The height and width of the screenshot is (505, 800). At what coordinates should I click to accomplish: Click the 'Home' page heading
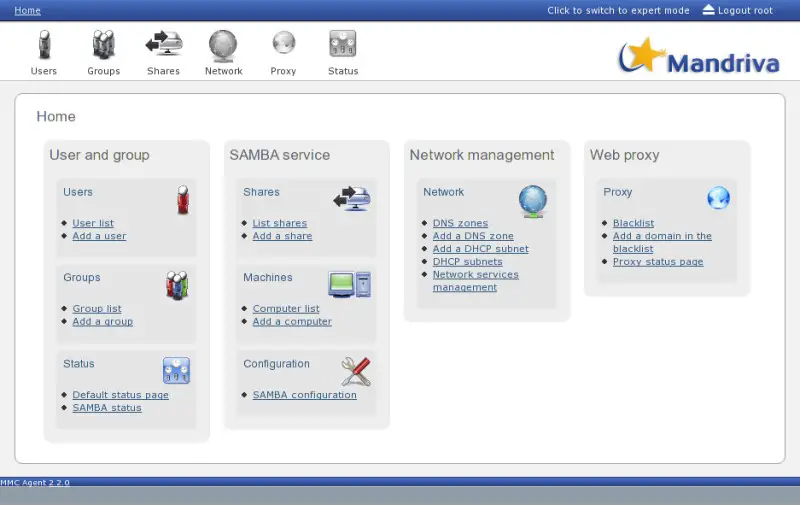click(x=56, y=116)
